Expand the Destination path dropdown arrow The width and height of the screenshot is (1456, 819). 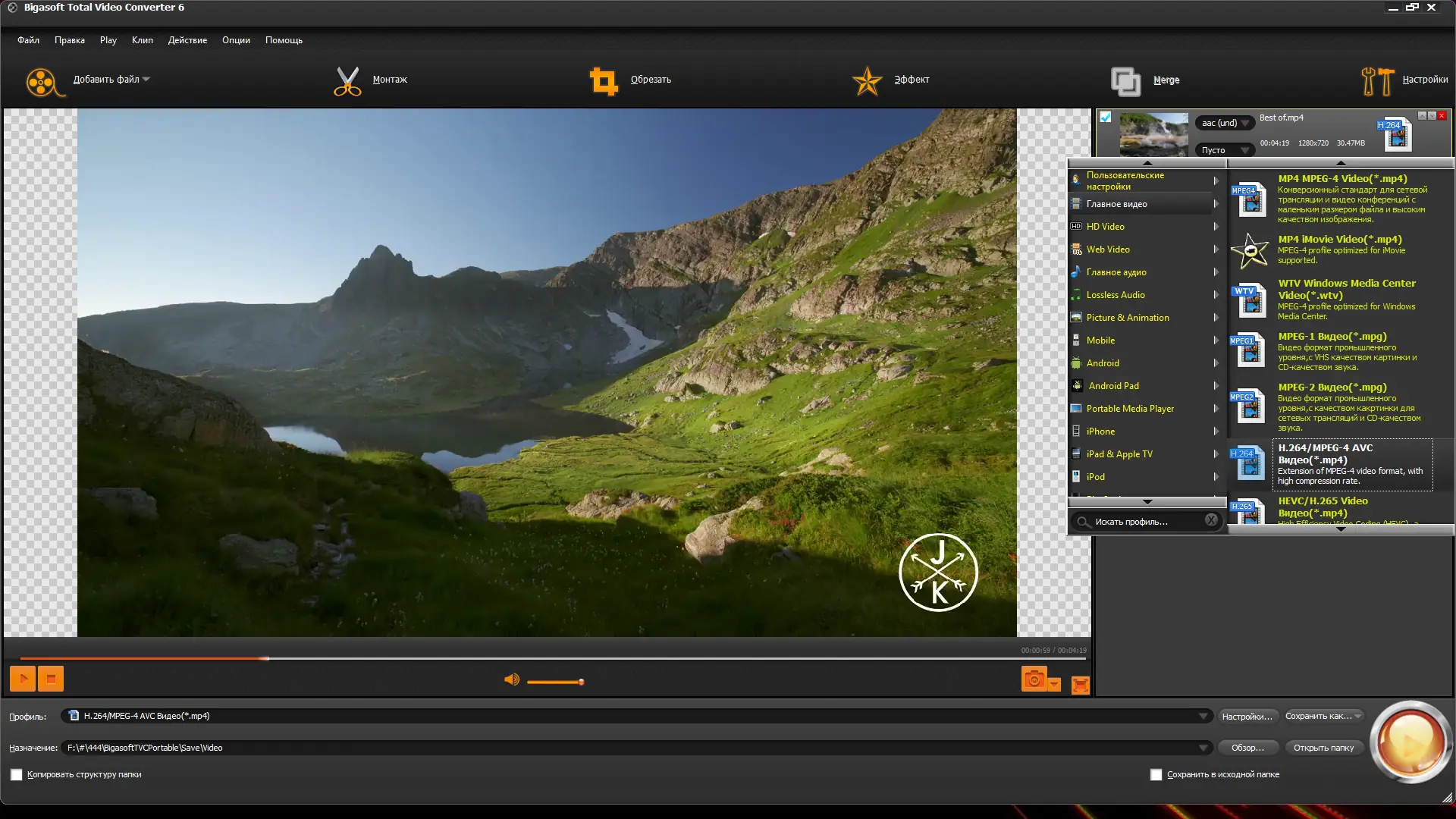tap(1203, 748)
